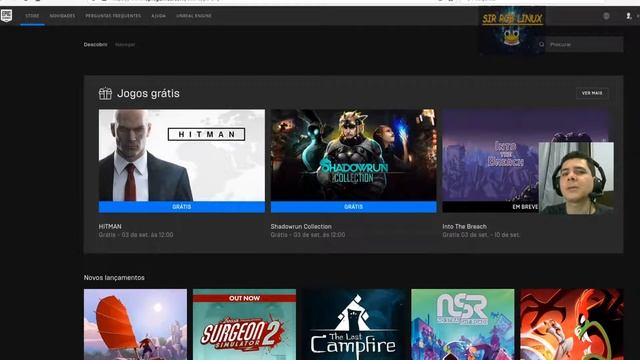Switch to the Navegar tab

click(125, 44)
